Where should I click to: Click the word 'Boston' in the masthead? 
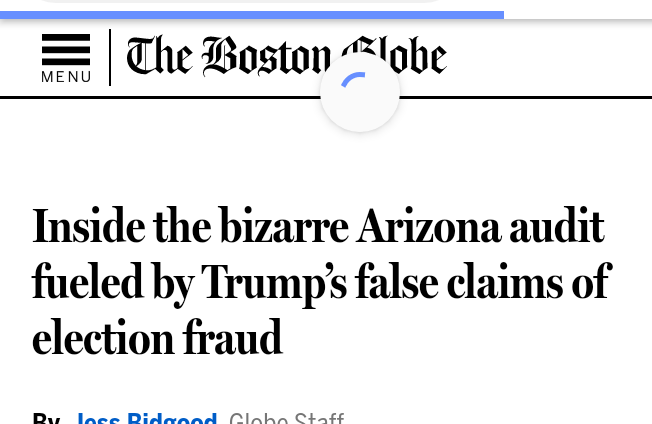(266, 56)
